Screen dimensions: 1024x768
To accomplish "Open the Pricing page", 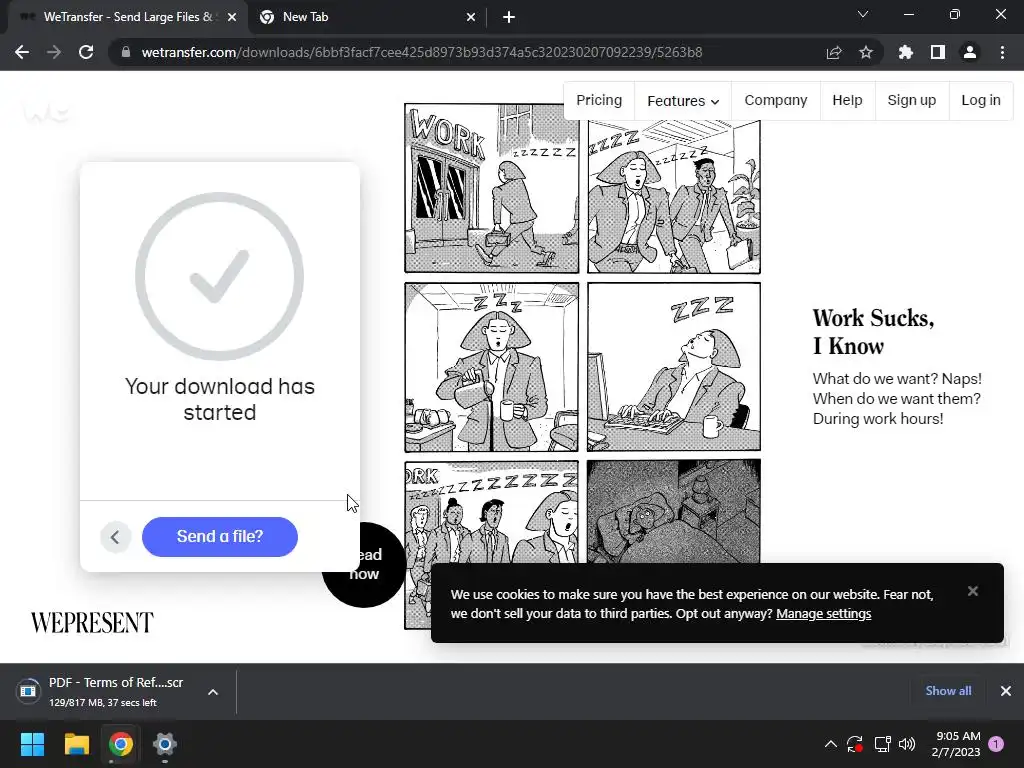I will [599, 101].
